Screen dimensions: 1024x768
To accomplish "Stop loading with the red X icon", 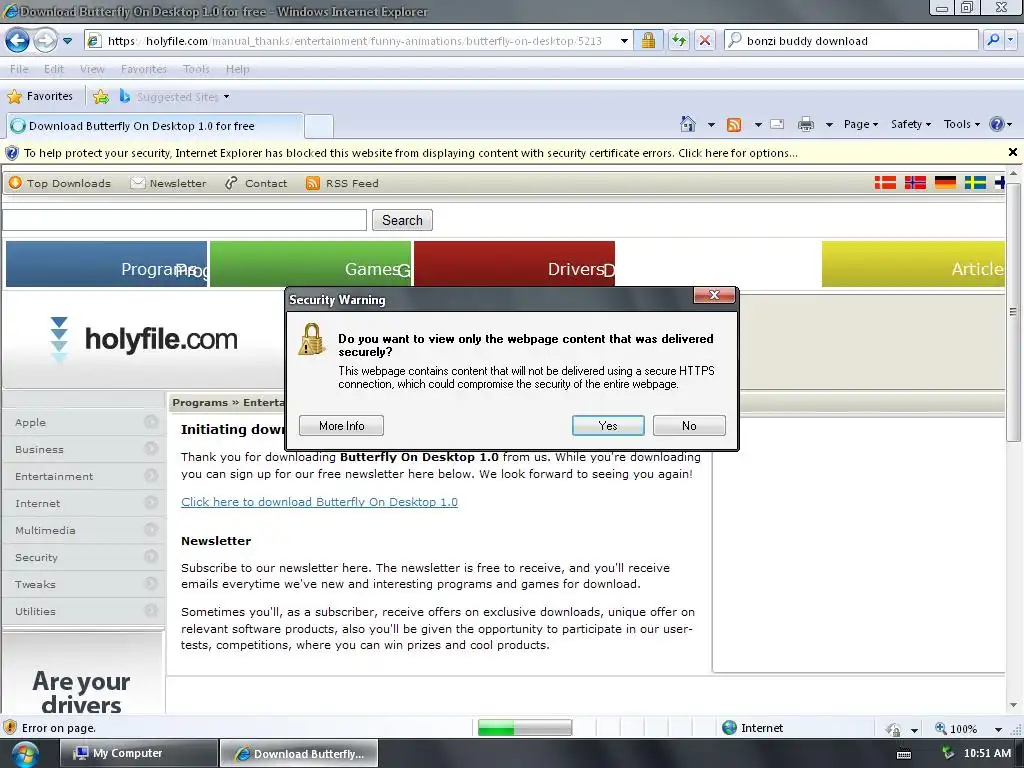I will [705, 40].
